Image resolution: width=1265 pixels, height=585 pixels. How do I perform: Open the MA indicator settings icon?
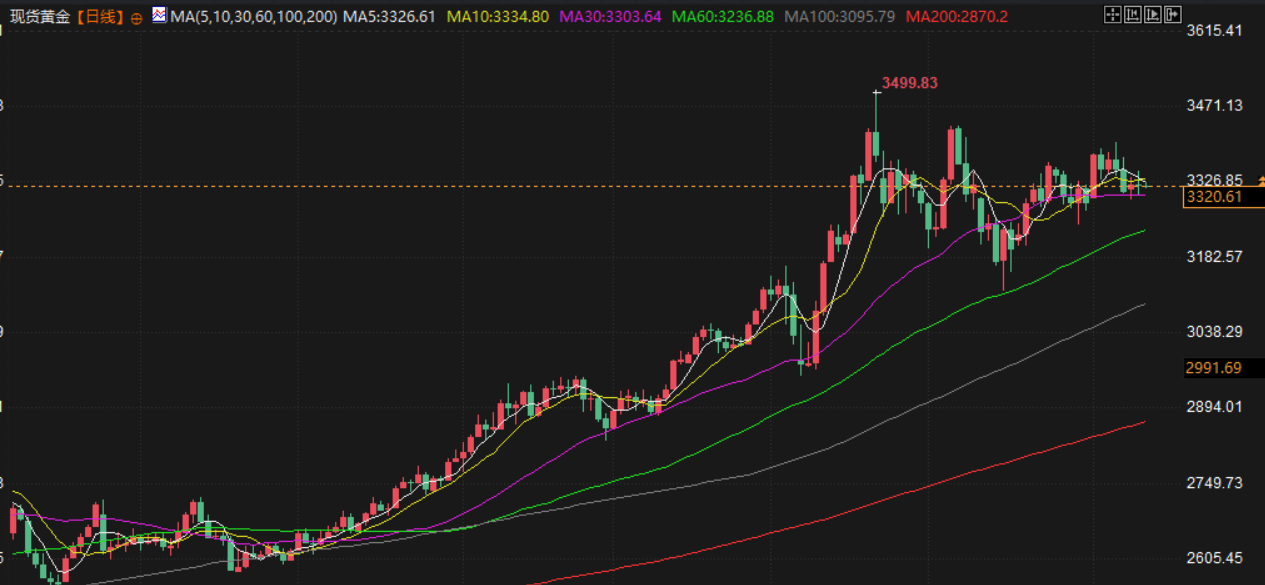[x=159, y=15]
